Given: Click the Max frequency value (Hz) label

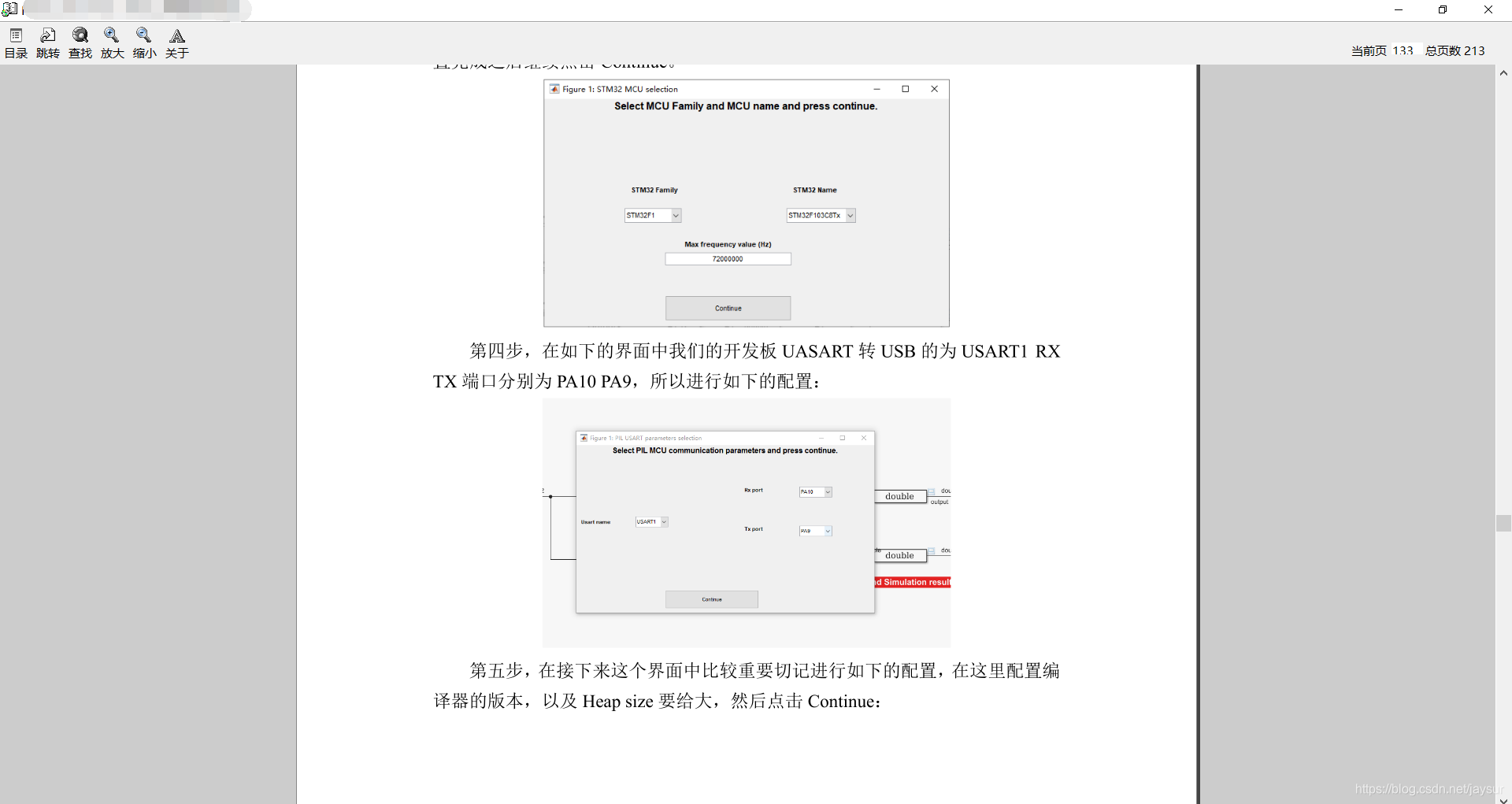Looking at the screenshot, I should (728, 244).
